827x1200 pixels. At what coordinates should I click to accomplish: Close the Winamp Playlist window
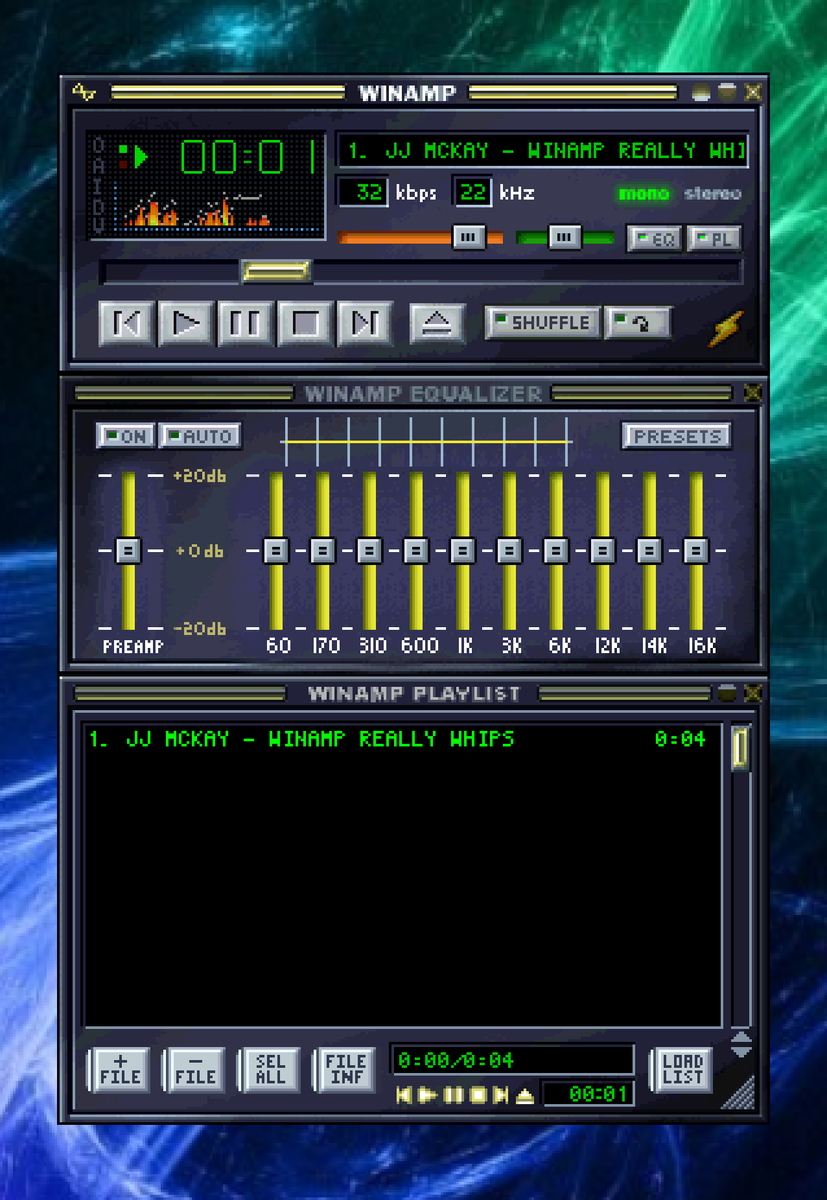coord(752,693)
